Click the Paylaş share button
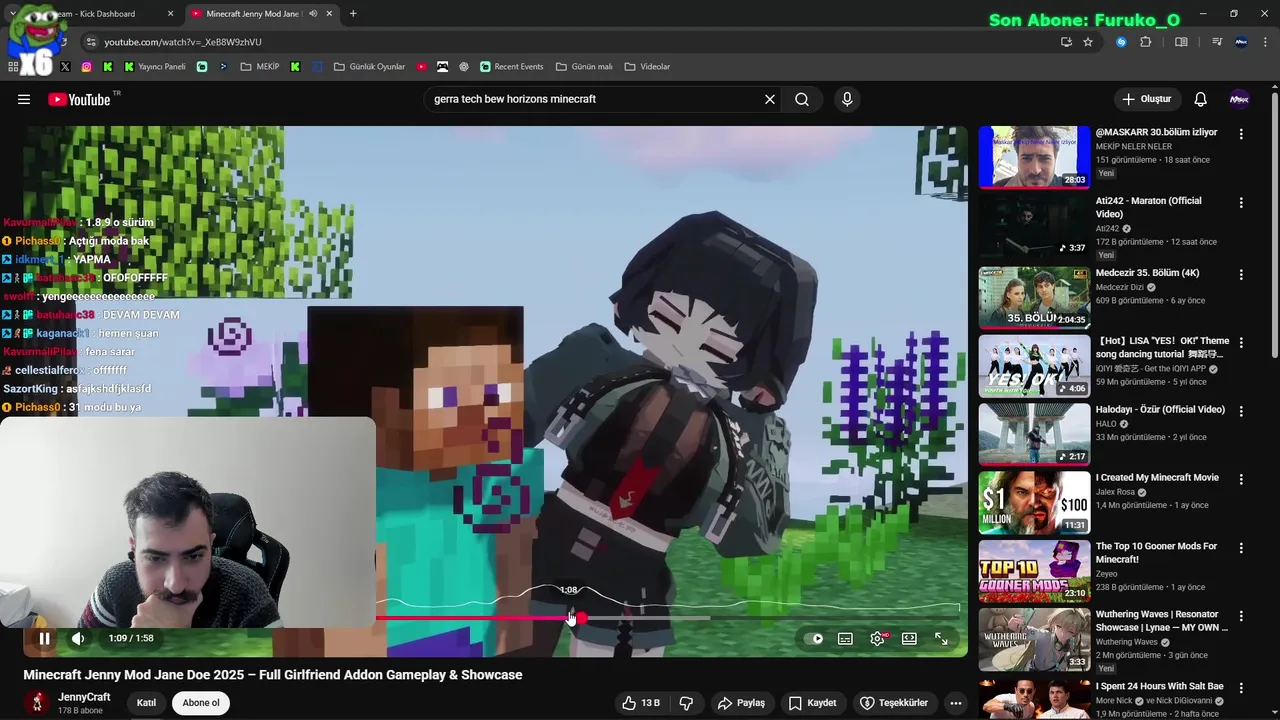 tap(741, 703)
